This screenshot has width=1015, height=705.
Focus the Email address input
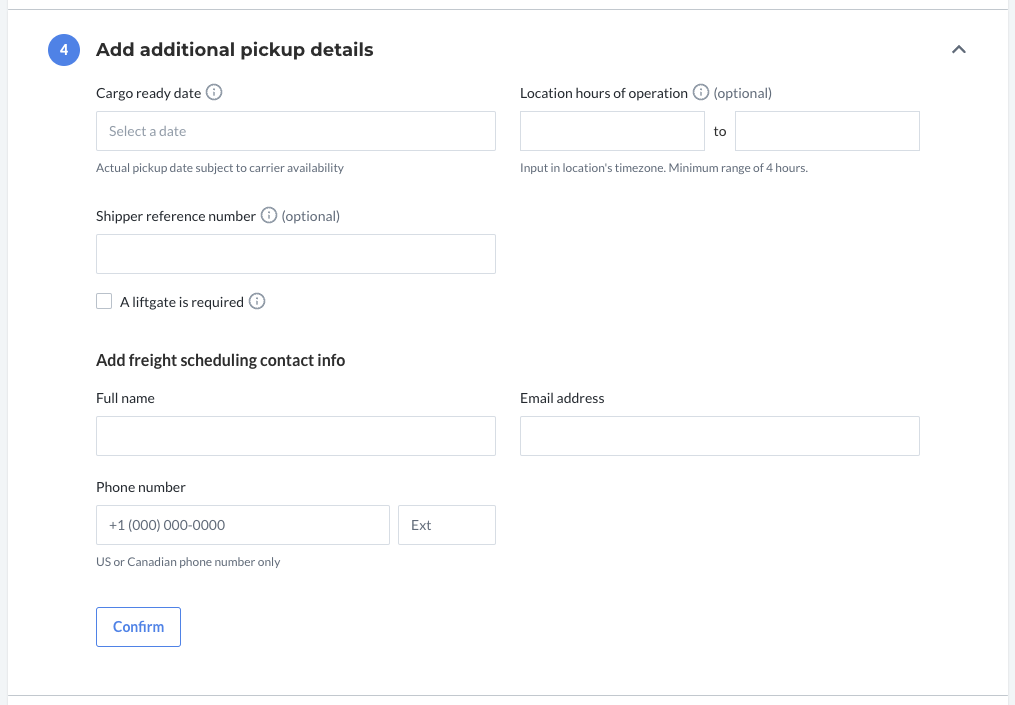[x=720, y=436]
